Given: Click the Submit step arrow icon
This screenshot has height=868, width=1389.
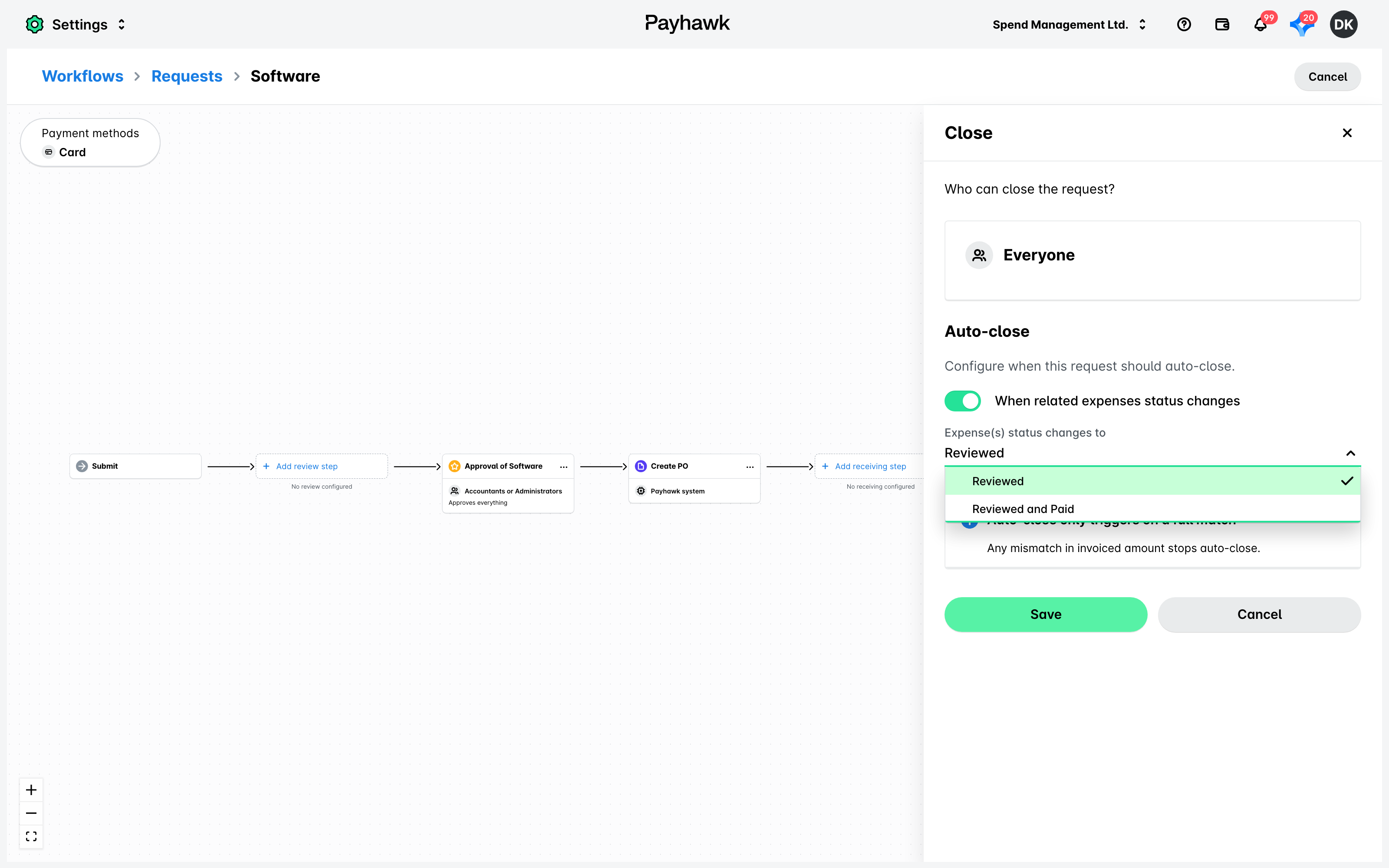Looking at the screenshot, I should (82, 466).
